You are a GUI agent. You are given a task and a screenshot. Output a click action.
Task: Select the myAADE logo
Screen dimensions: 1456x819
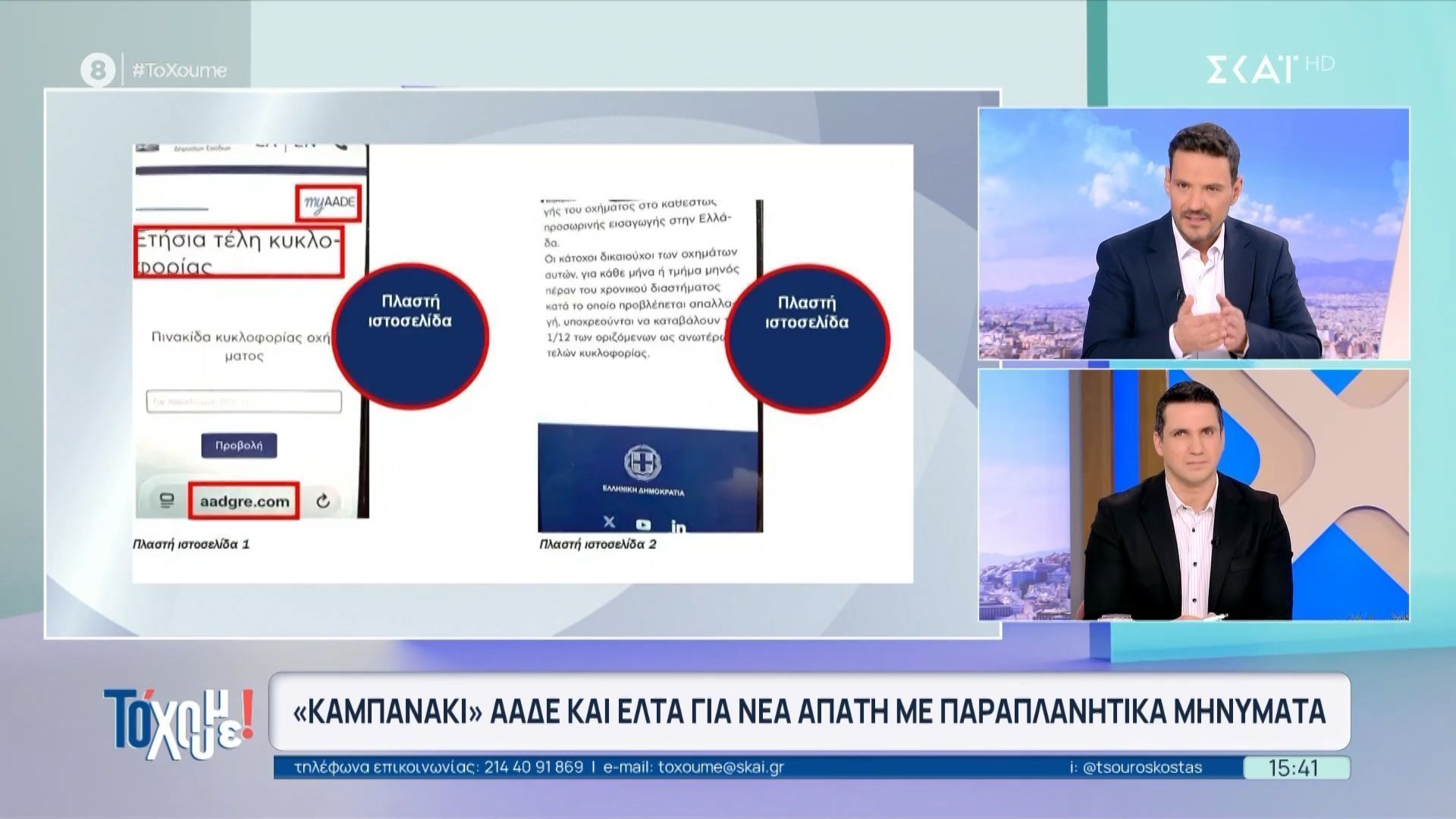point(330,202)
